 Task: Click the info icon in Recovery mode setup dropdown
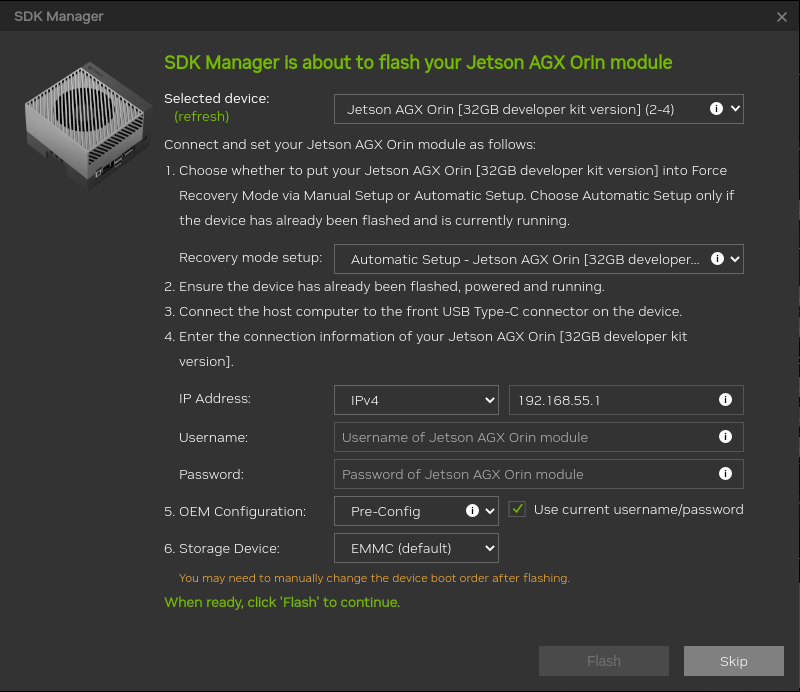(x=717, y=259)
